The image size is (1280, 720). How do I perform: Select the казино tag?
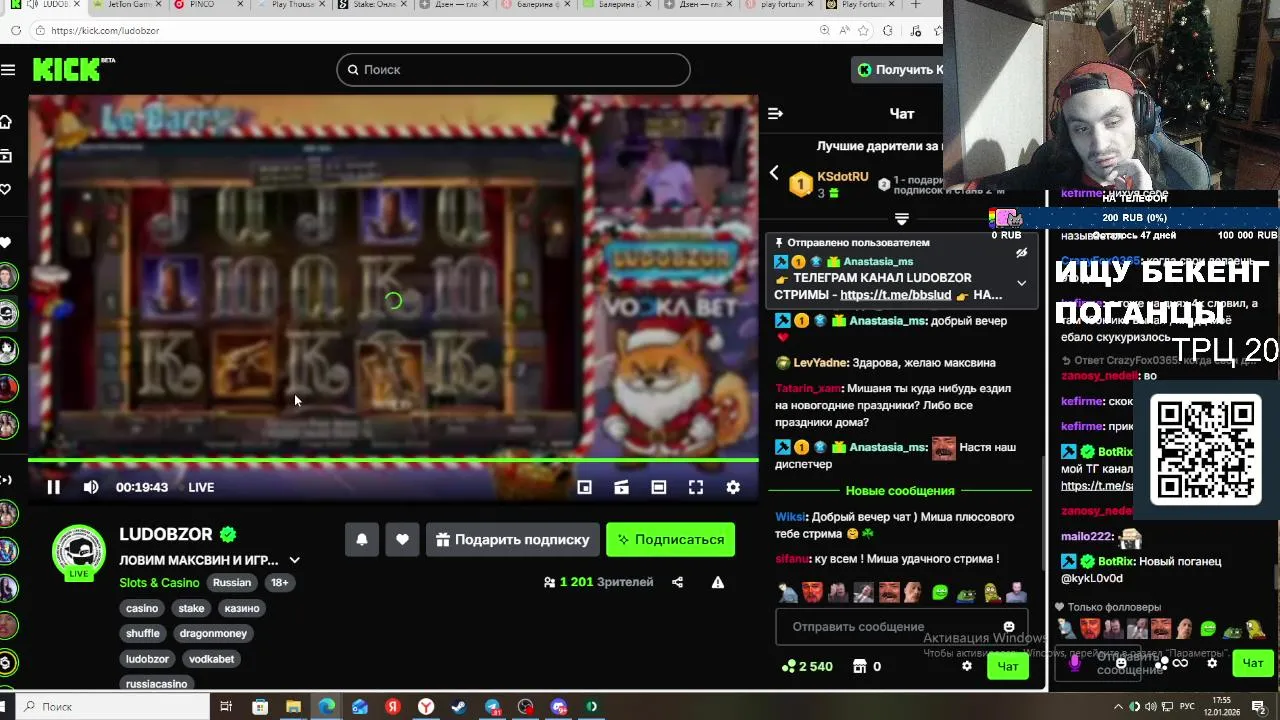click(x=242, y=608)
